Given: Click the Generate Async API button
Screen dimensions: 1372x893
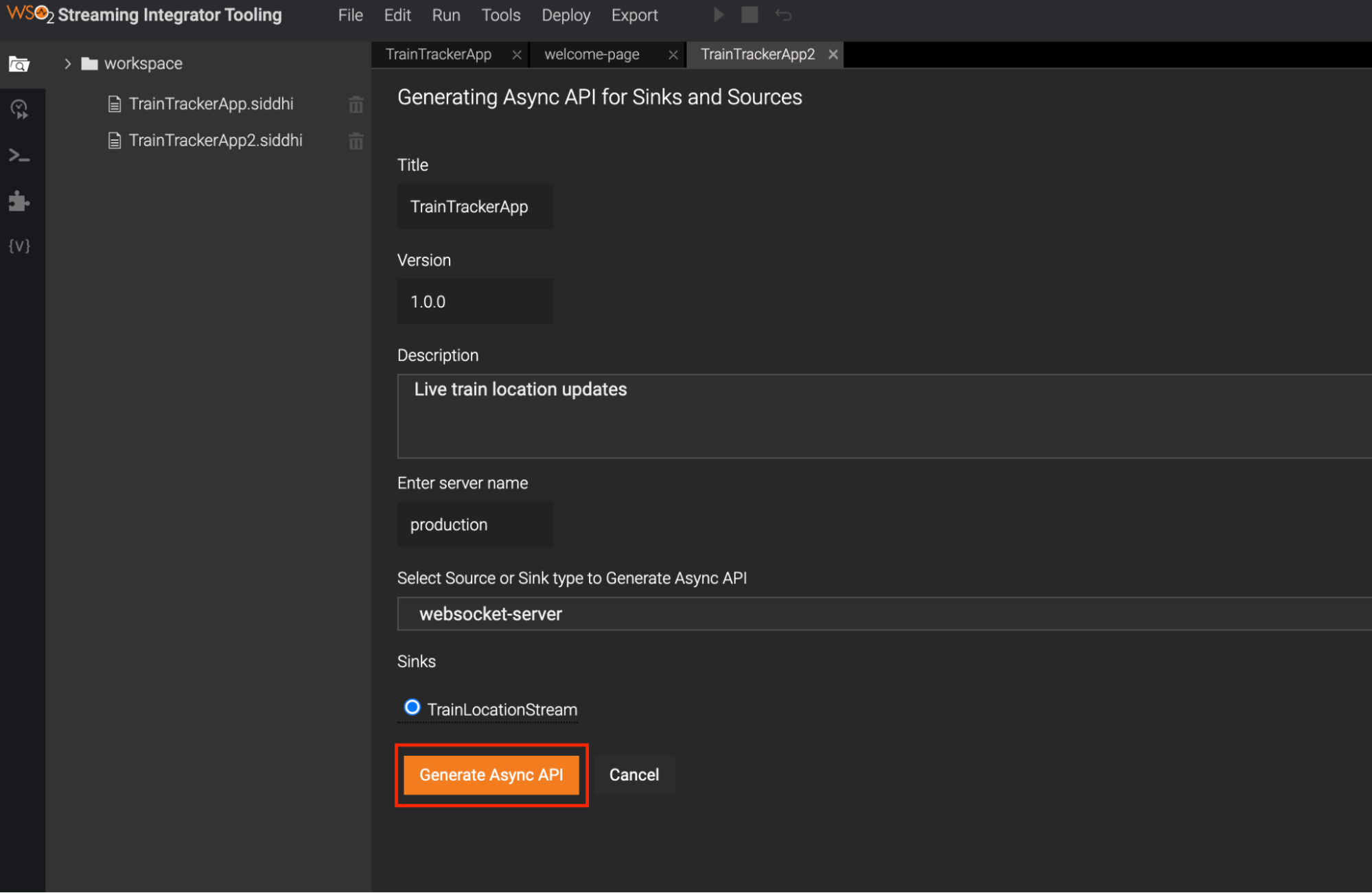Looking at the screenshot, I should (491, 775).
